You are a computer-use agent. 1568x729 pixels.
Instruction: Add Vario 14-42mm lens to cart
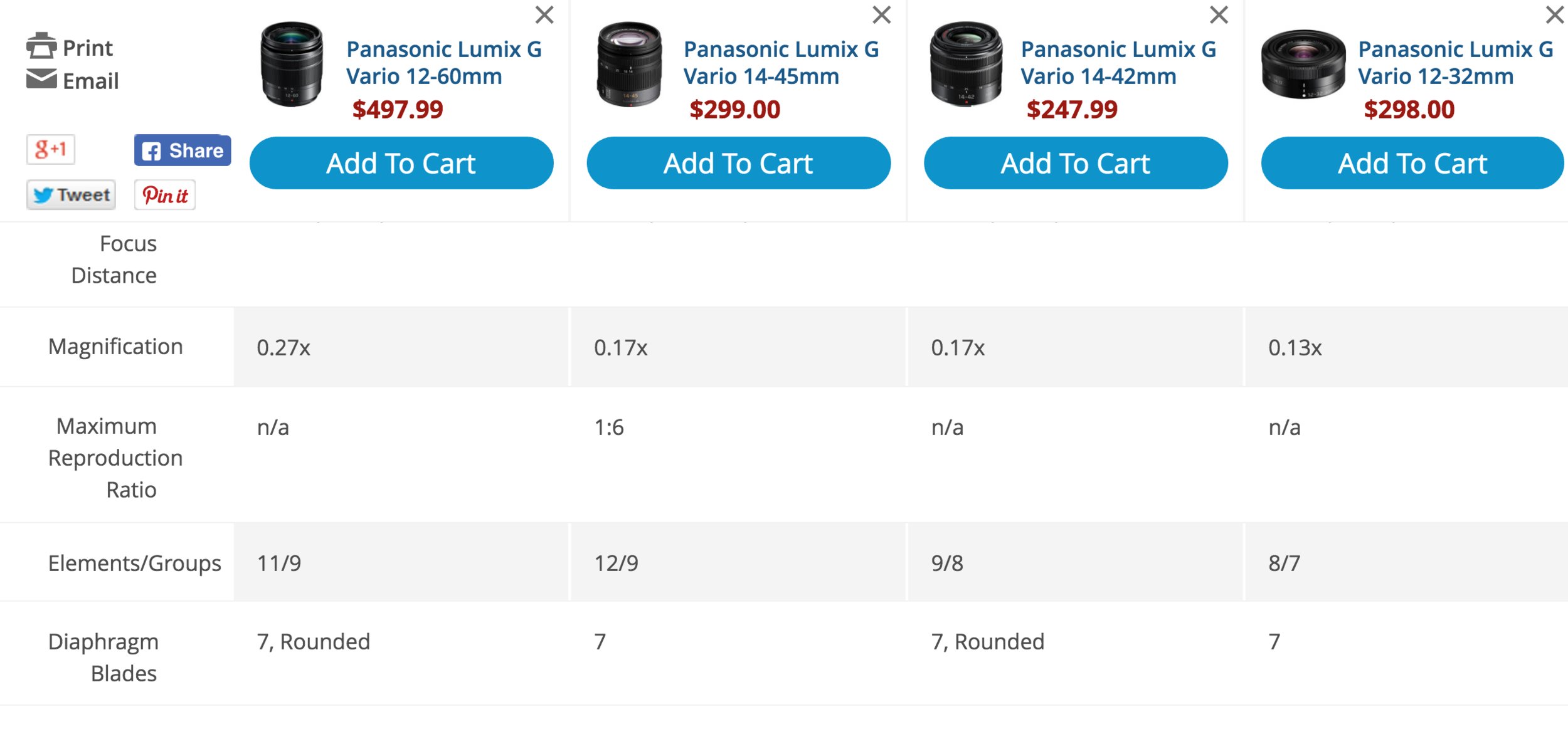click(x=1076, y=164)
